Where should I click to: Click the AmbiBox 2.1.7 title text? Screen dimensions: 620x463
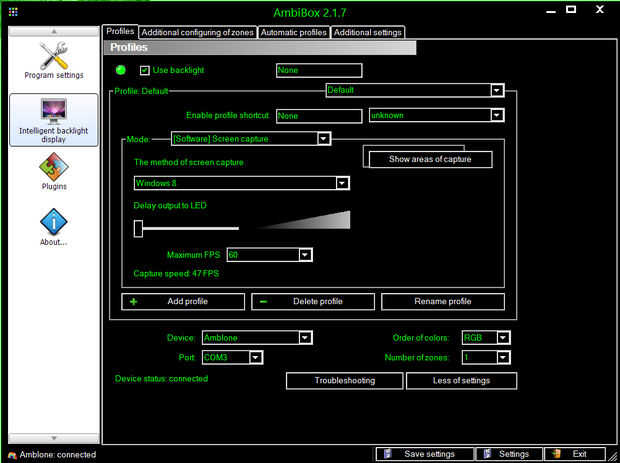click(x=310, y=13)
